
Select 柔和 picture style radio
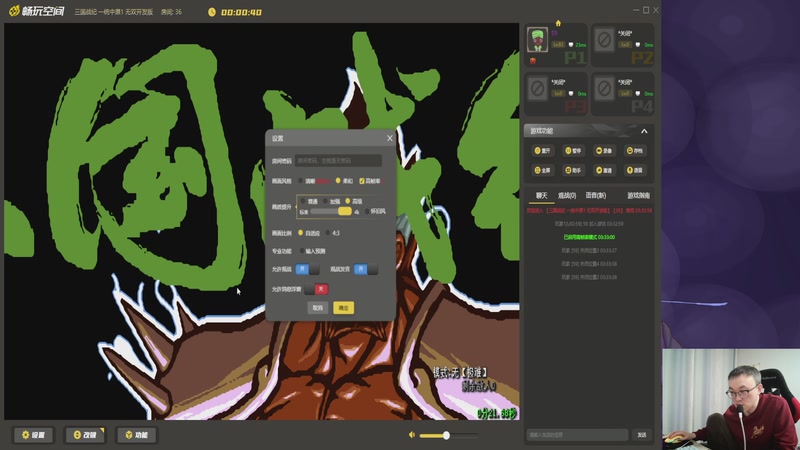[x=338, y=181]
